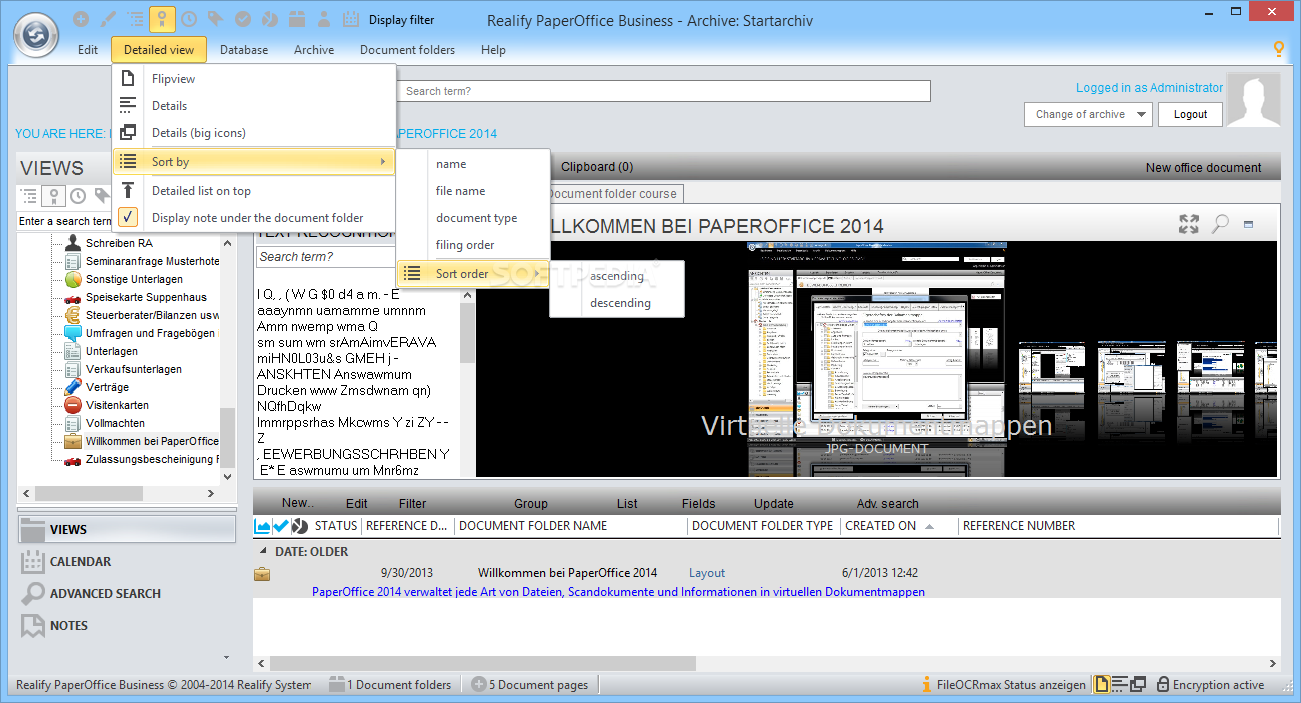
Task: Open the Change of archive dropdown
Action: coord(1088,114)
